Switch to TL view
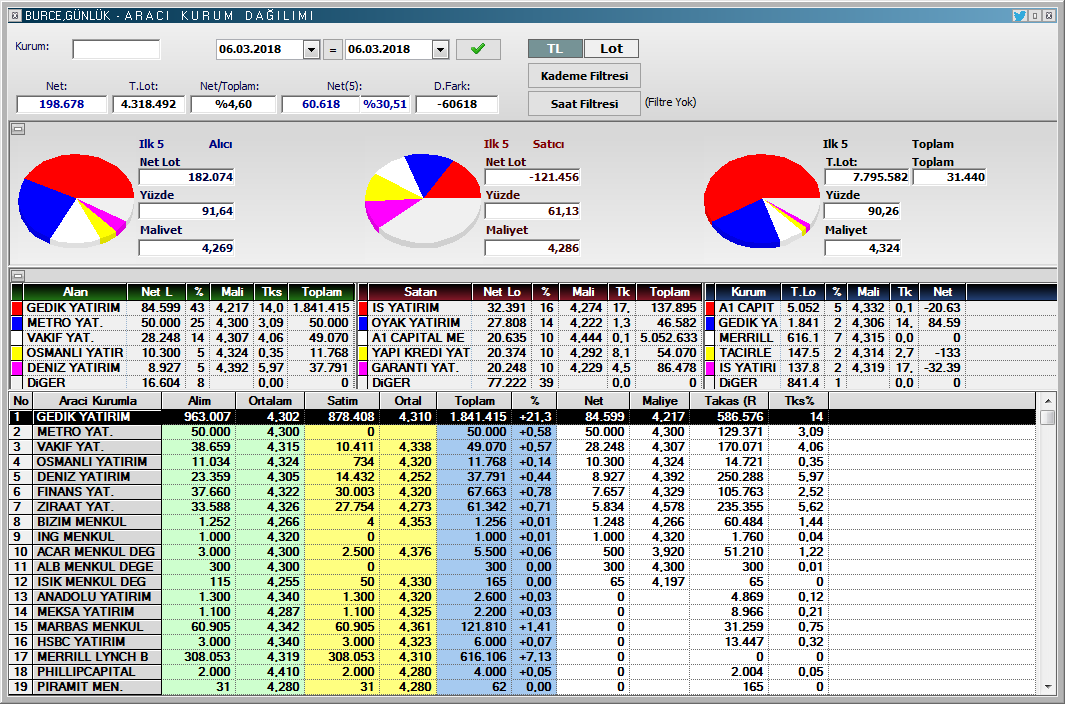Viewport: 1065px width, 704px height. (x=555, y=48)
